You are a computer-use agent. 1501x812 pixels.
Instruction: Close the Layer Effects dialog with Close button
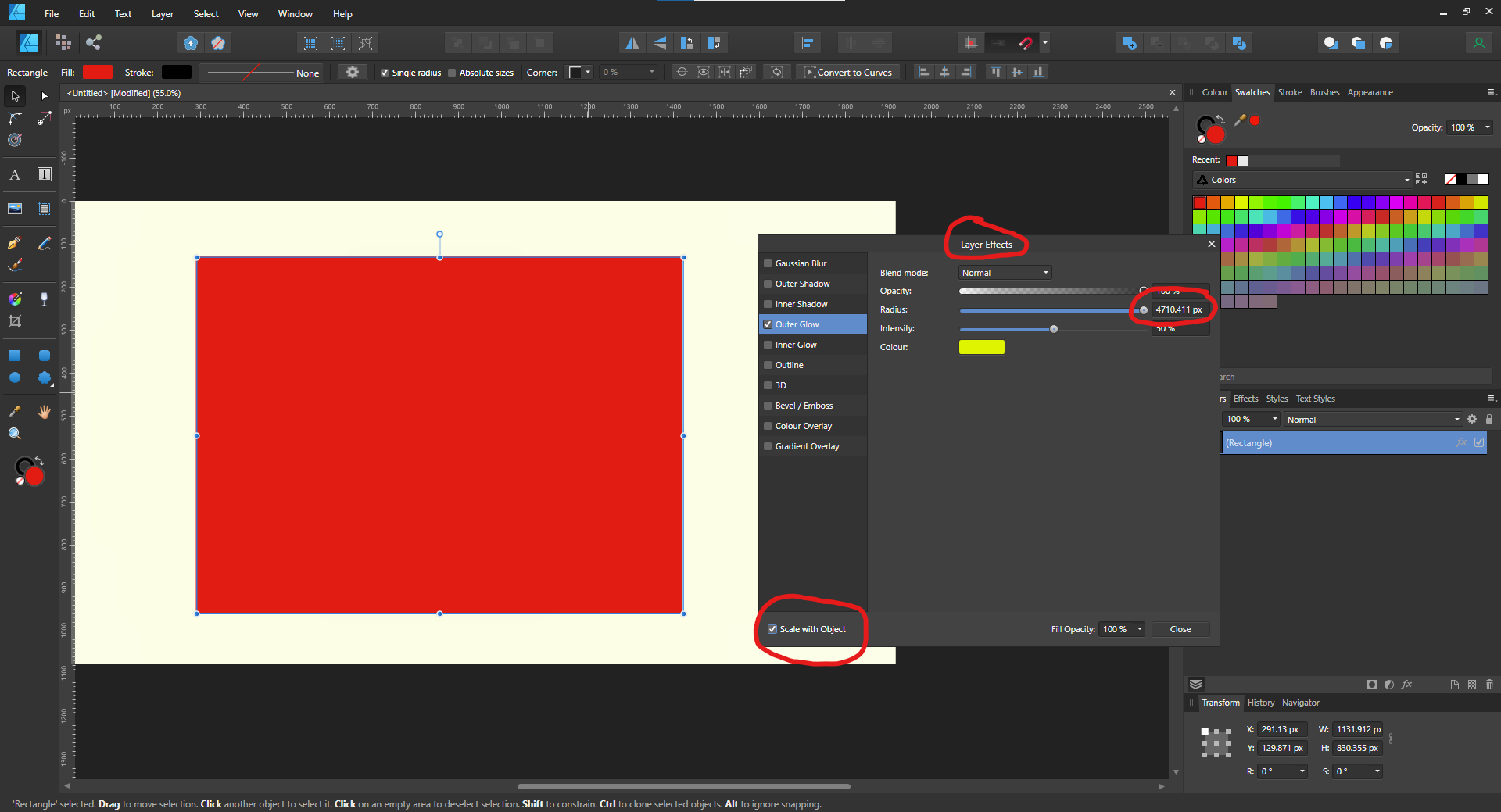(1180, 629)
